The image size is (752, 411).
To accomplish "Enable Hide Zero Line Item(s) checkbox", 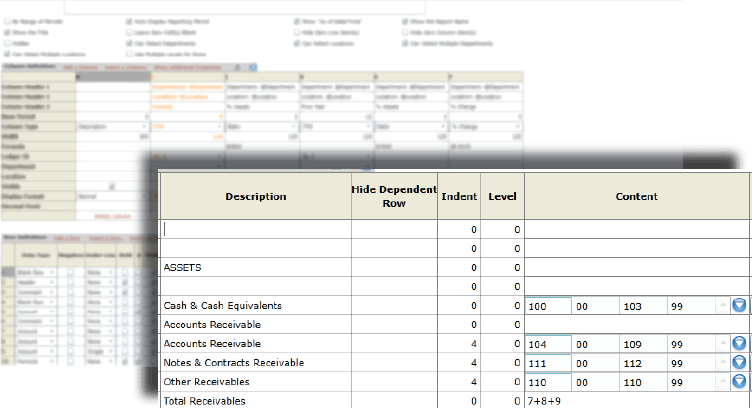I will click(297, 33).
